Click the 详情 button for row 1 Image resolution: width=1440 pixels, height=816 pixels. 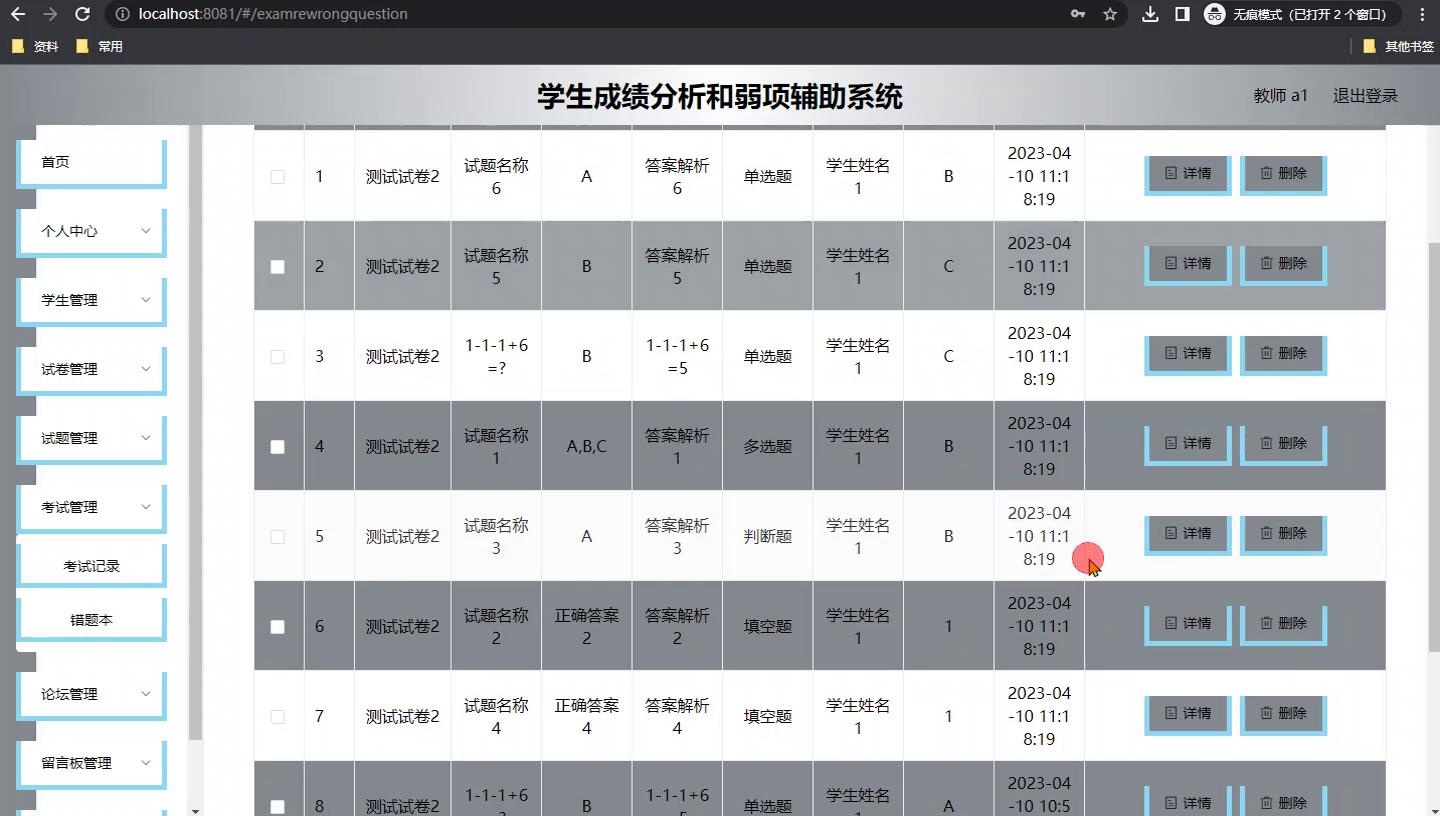coord(1188,174)
